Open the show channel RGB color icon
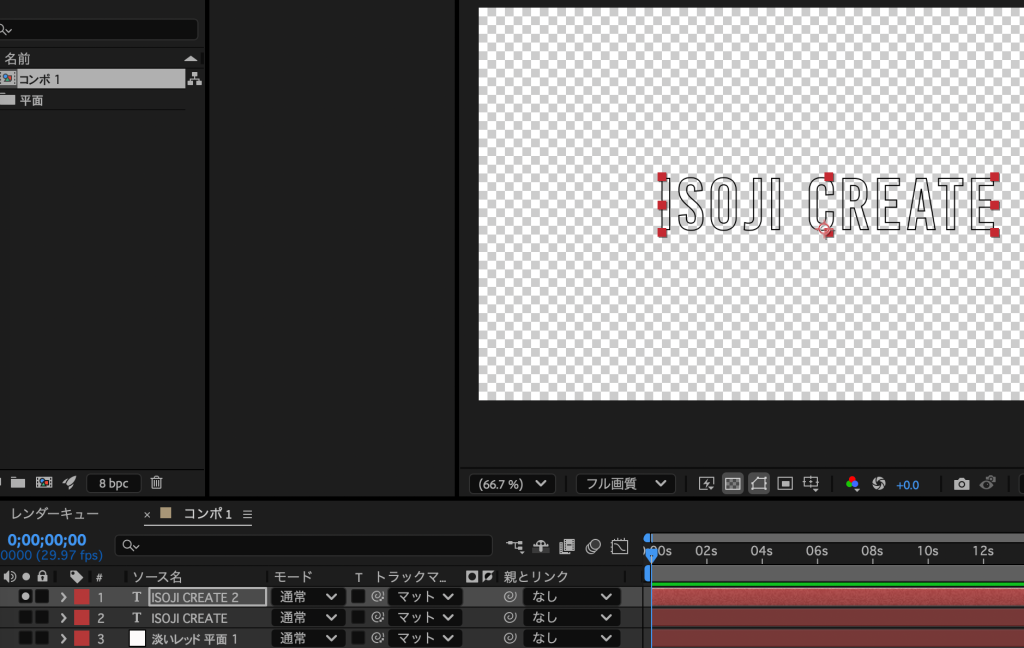This screenshot has width=1024, height=648. click(x=852, y=483)
